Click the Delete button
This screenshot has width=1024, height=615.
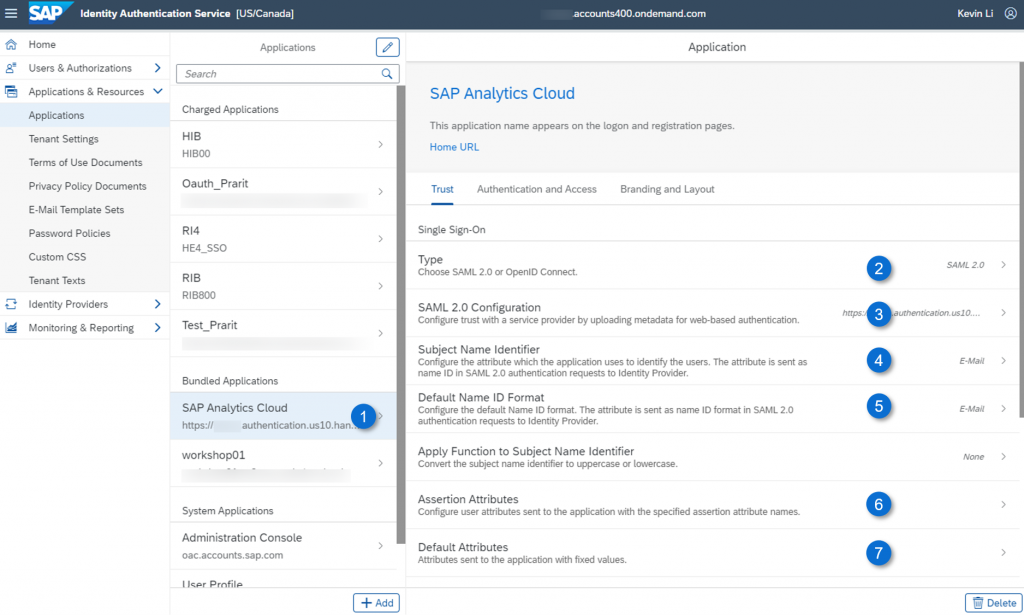coord(993,603)
